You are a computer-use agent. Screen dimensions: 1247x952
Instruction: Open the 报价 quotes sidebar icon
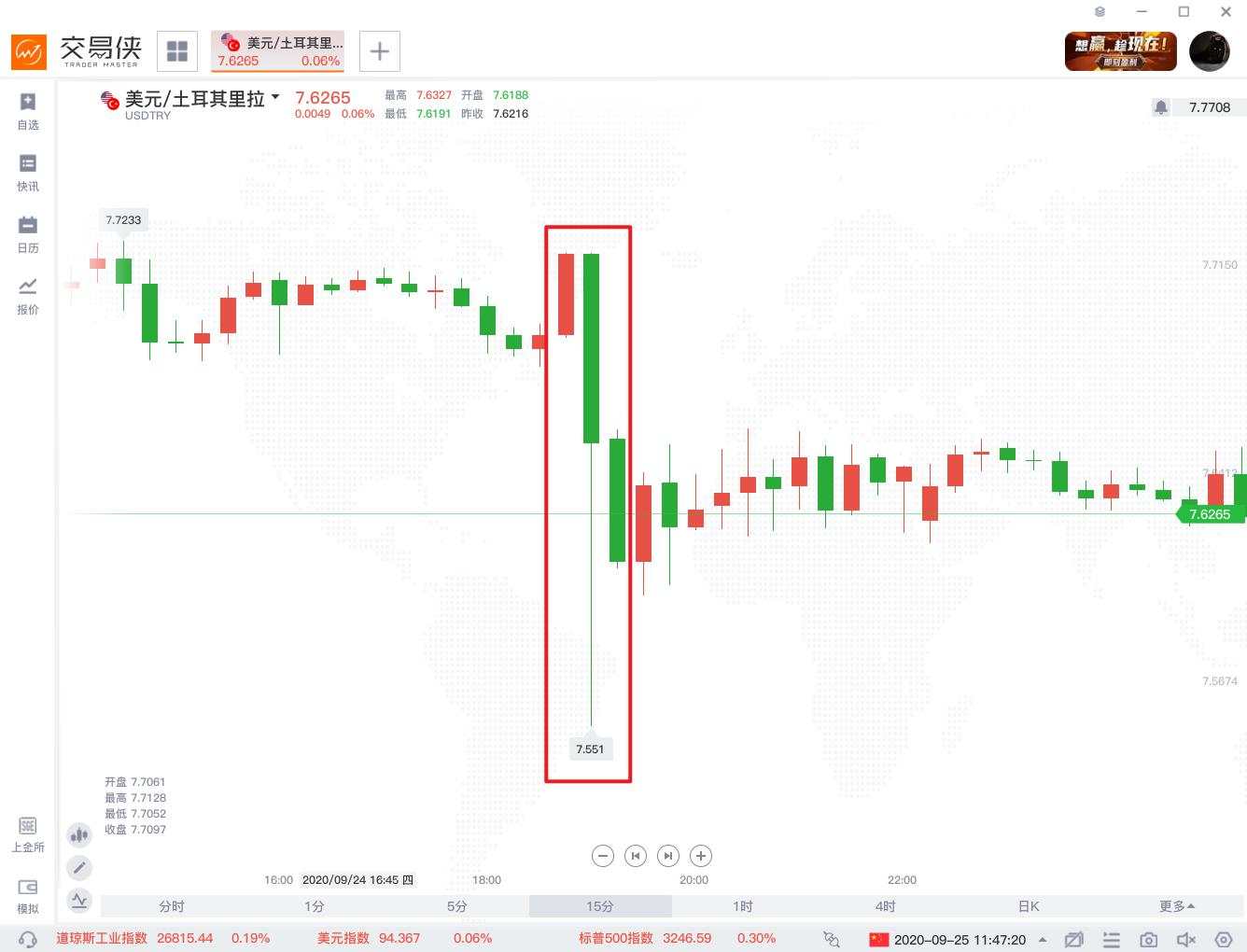coord(28,296)
